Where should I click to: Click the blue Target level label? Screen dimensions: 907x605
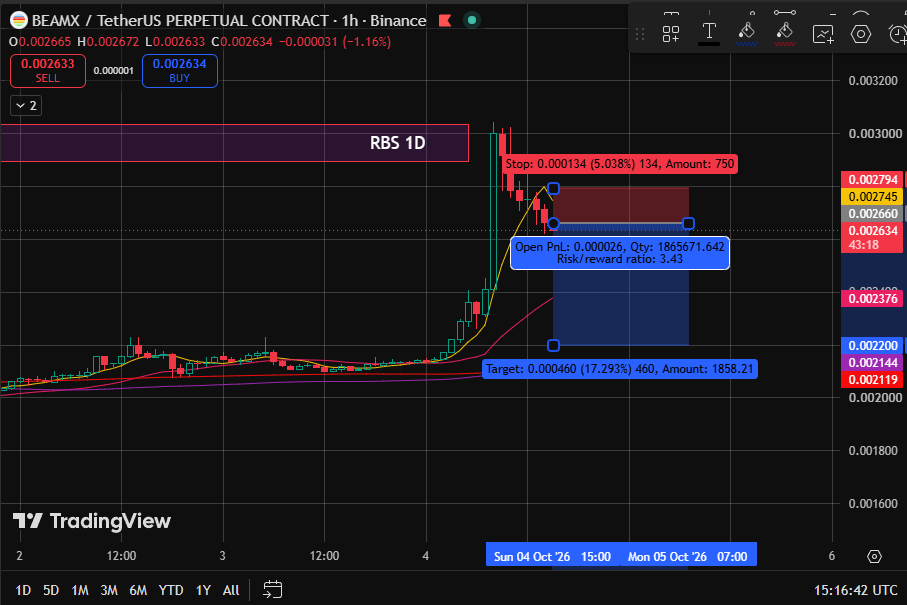(x=620, y=369)
